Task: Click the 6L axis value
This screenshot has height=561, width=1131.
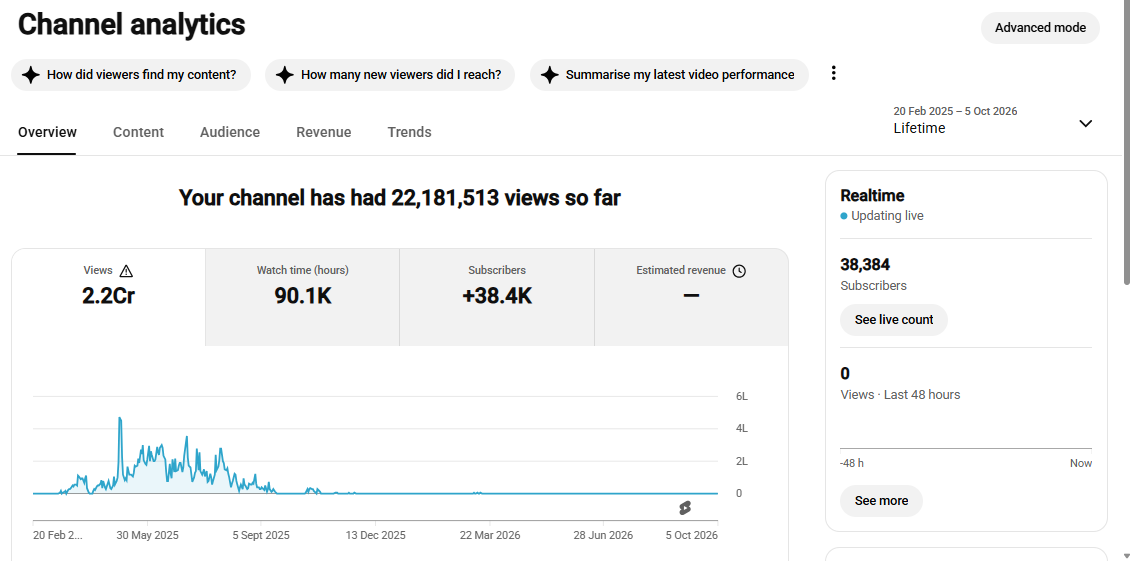Action: coord(739,397)
